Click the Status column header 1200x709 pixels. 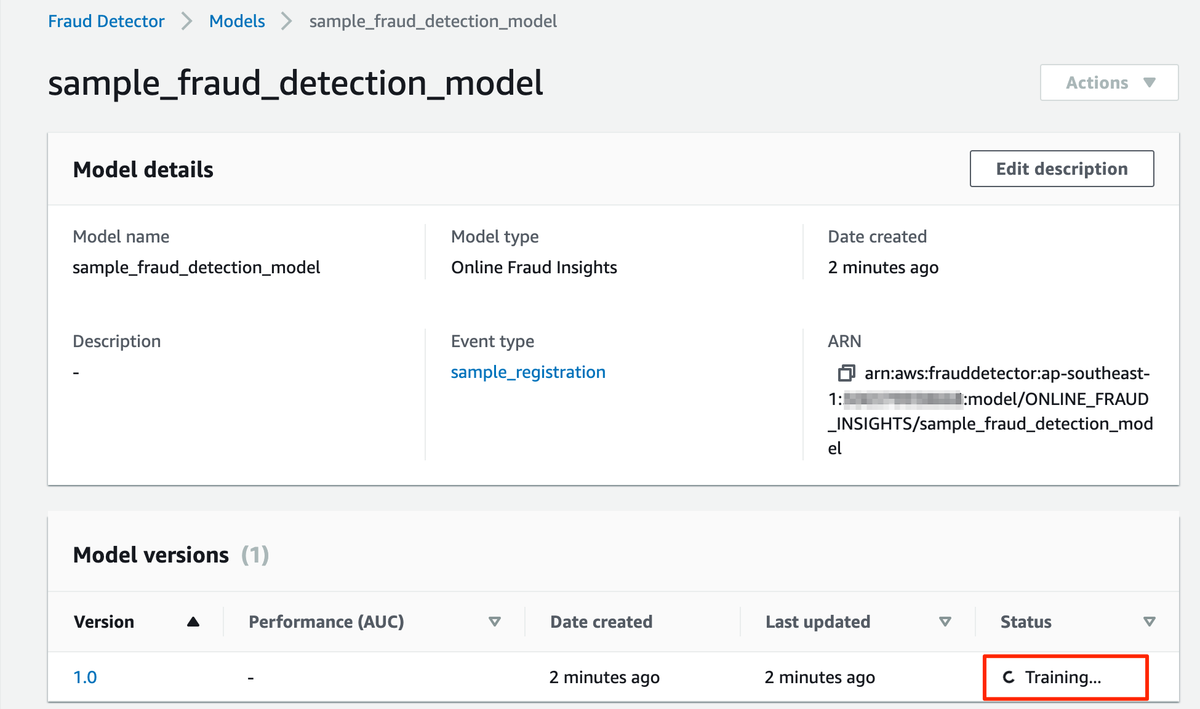coord(1026,622)
